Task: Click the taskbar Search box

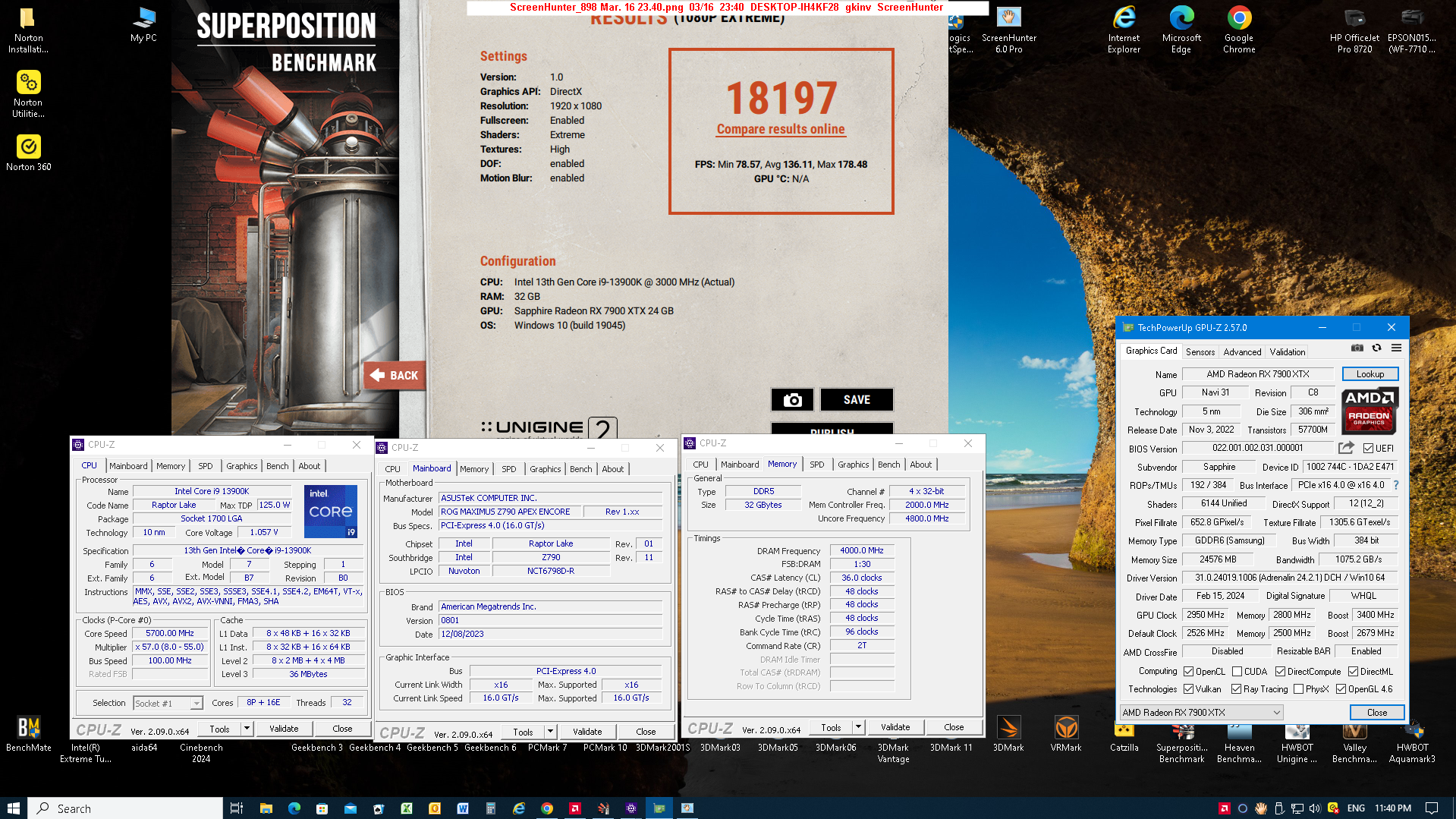Action: [x=125, y=808]
